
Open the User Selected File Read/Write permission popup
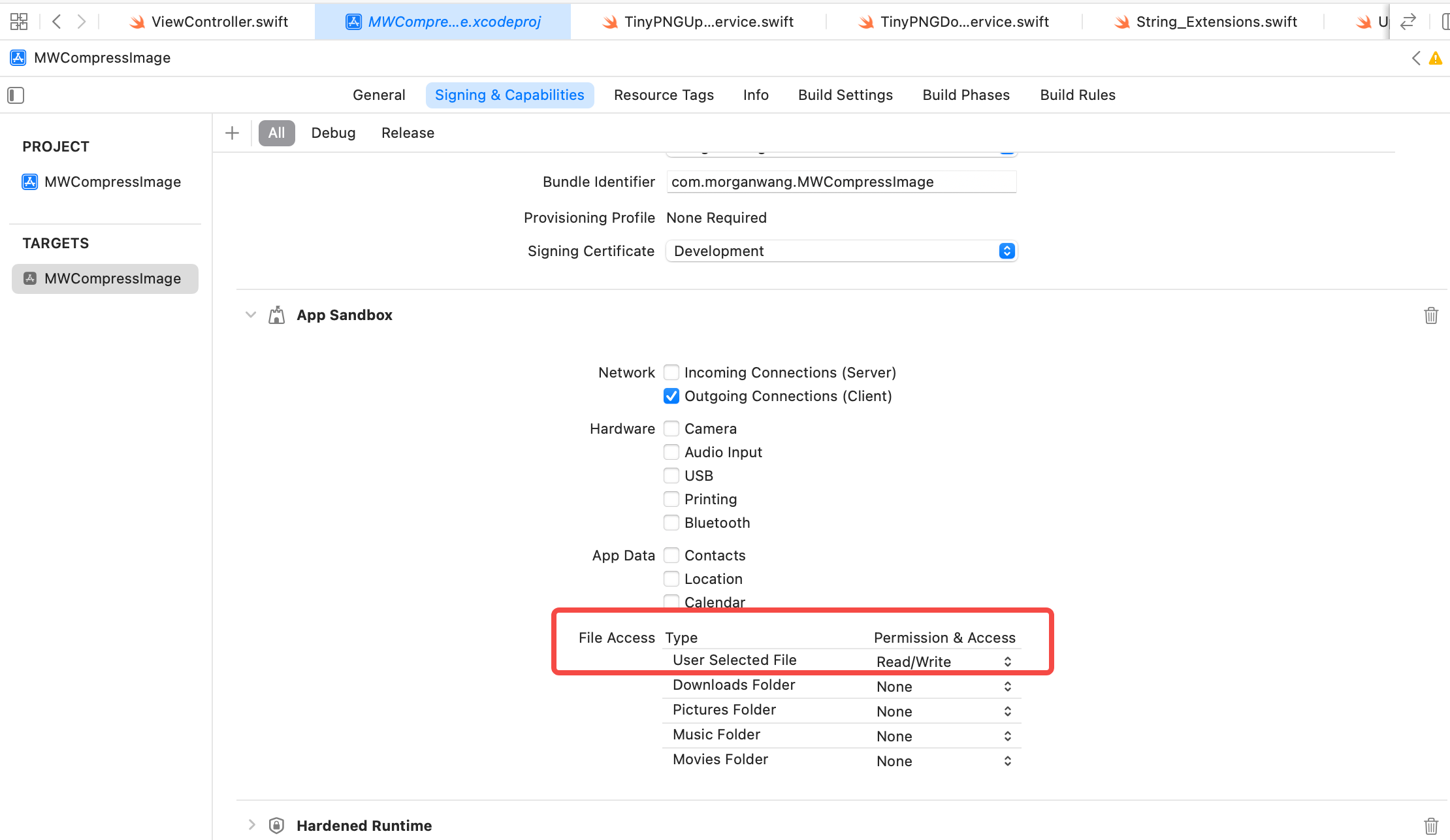pos(944,662)
